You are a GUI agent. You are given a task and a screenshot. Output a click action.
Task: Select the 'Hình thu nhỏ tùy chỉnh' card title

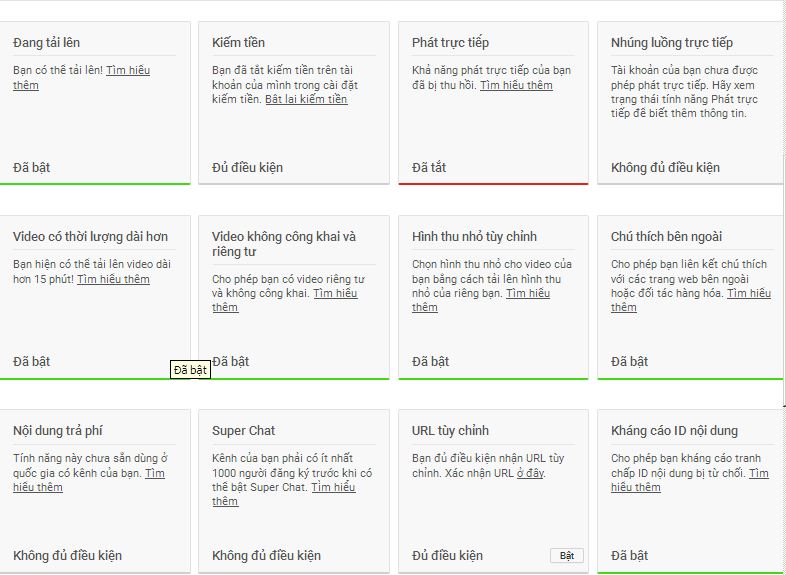474,237
